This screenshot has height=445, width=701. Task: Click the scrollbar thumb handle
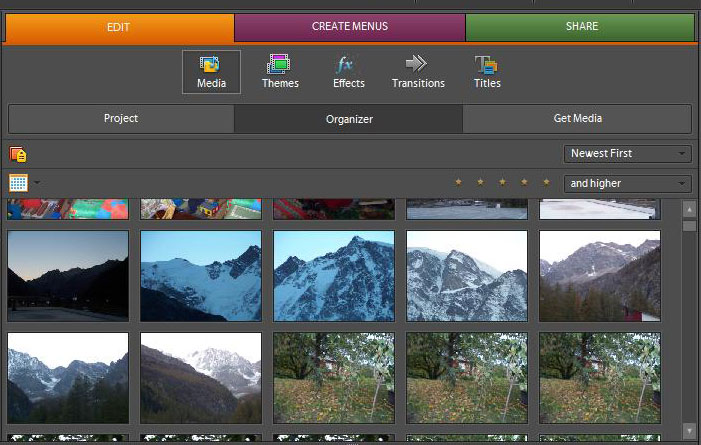pyautogui.click(x=689, y=226)
